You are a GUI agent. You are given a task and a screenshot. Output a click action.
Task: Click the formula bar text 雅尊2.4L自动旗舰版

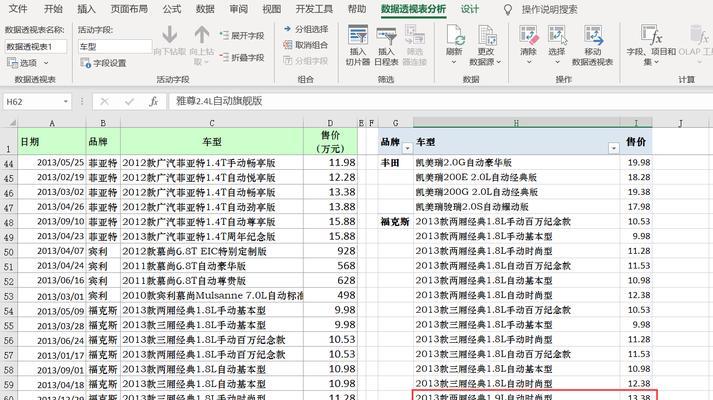pyautogui.click(x=219, y=101)
